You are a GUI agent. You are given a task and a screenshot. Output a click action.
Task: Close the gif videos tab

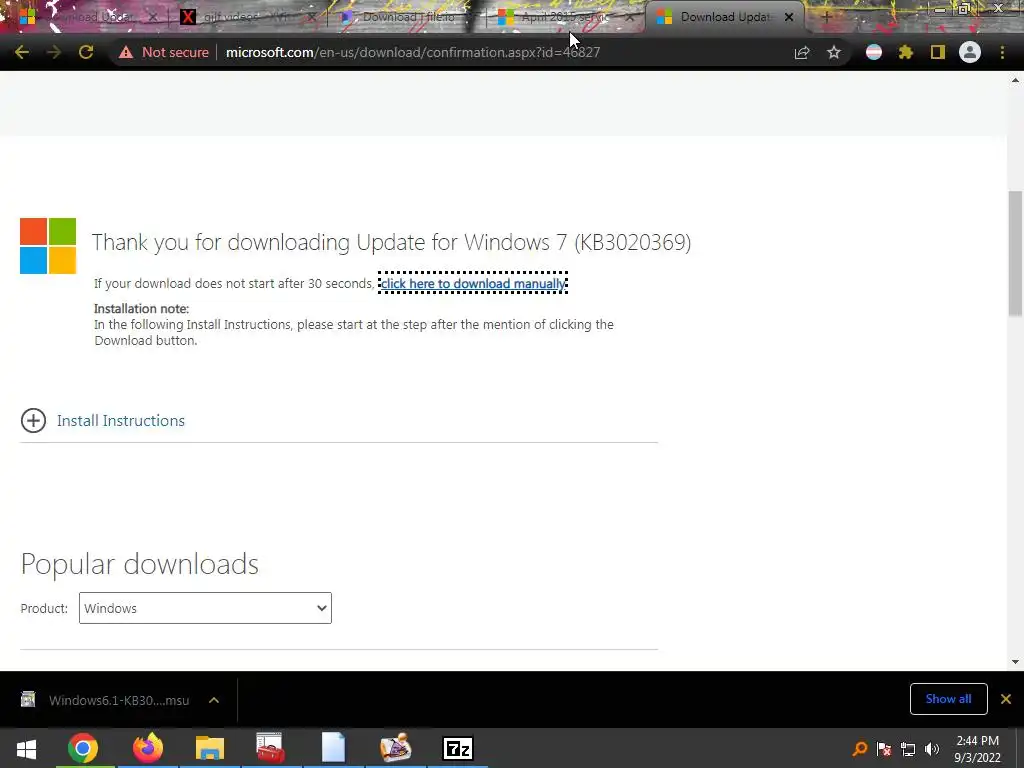coord(312,17)
